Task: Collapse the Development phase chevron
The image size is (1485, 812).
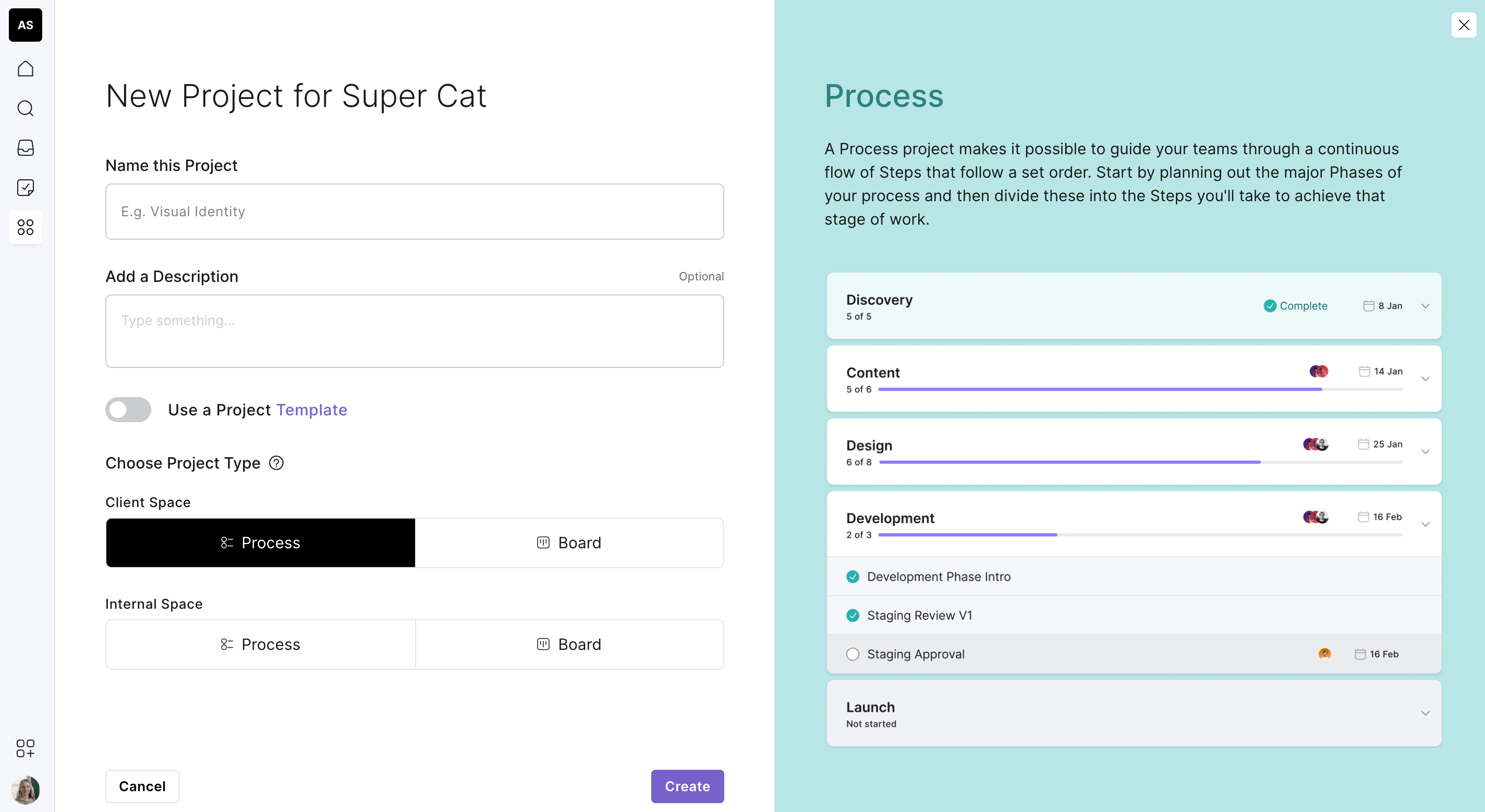Action: pos(1425,524)
